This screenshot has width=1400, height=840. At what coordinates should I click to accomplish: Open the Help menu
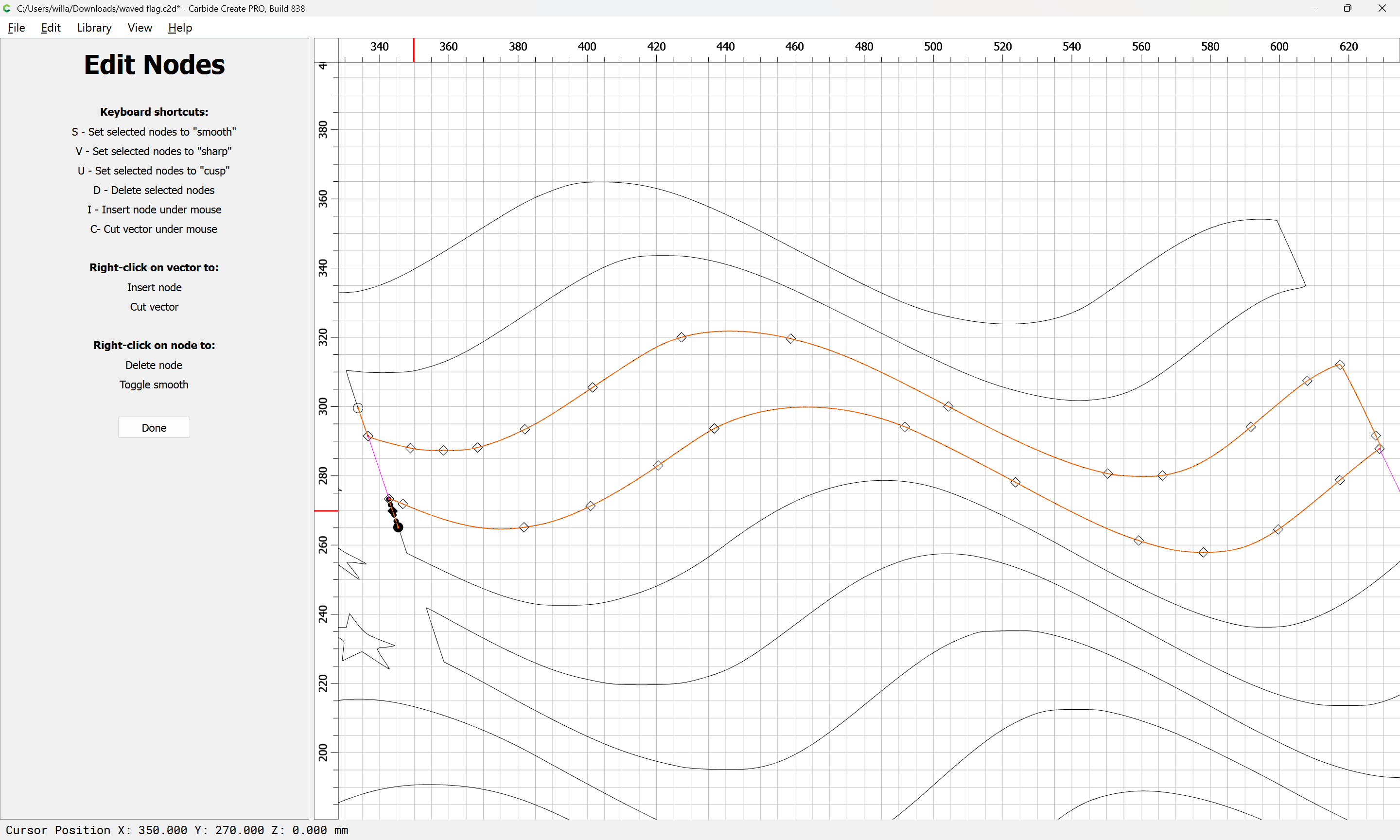coord(180,28)
